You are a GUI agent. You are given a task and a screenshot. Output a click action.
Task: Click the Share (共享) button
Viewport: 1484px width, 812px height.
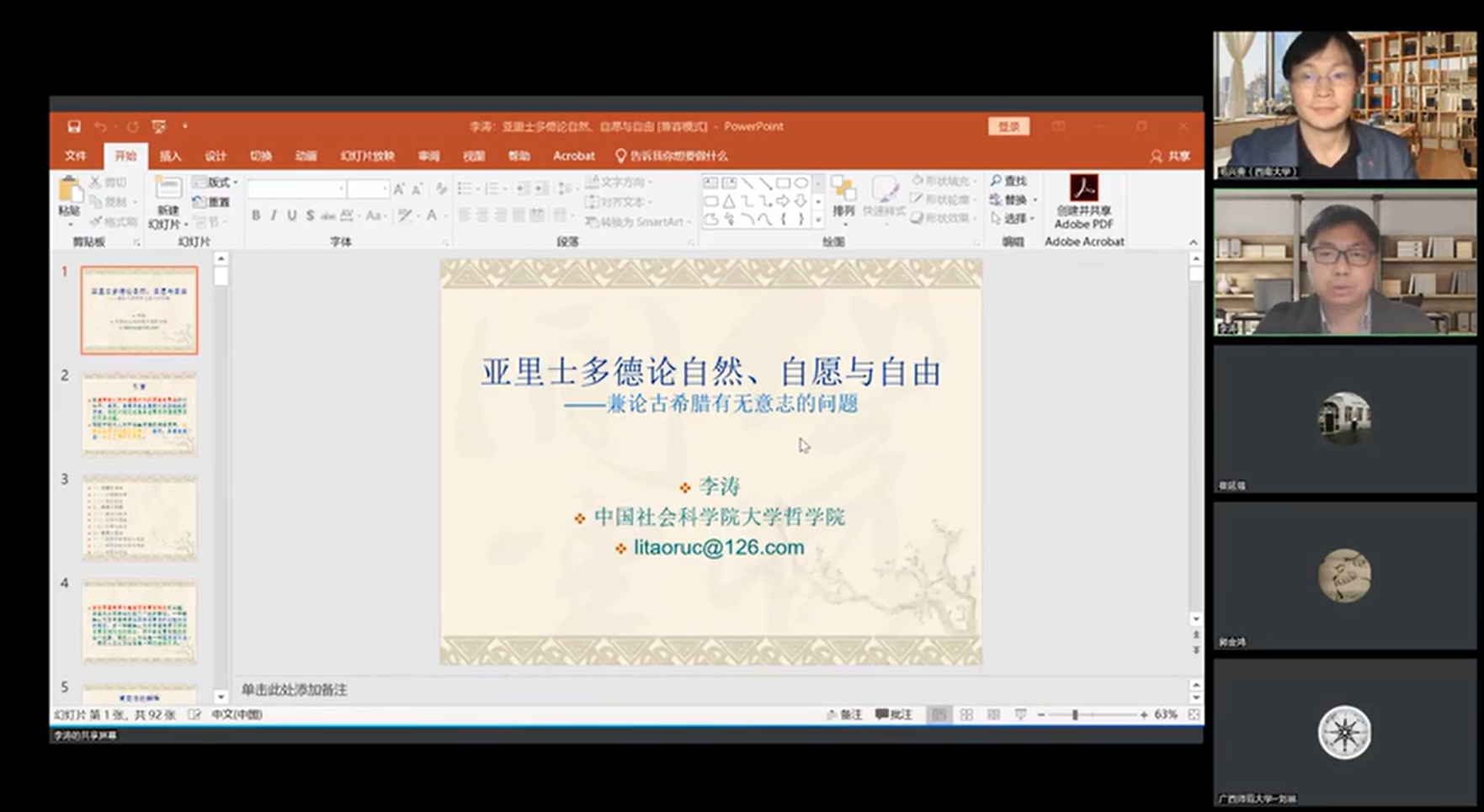[1170, 156]
